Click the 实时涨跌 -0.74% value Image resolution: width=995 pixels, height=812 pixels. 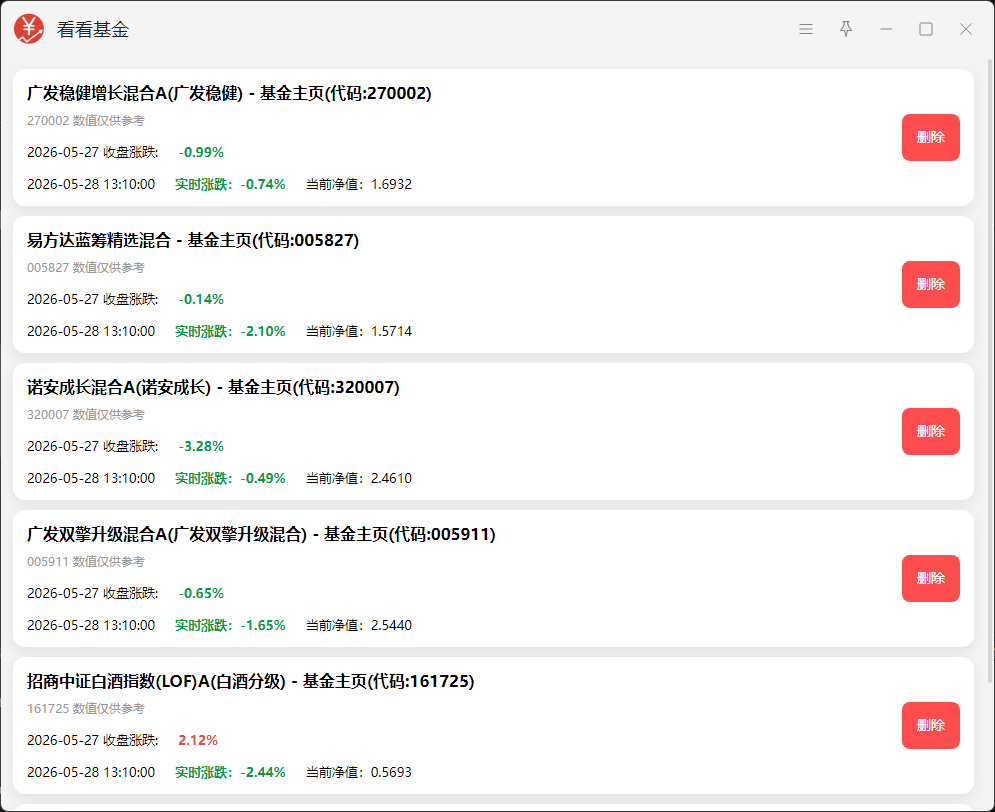pos(230,185)
